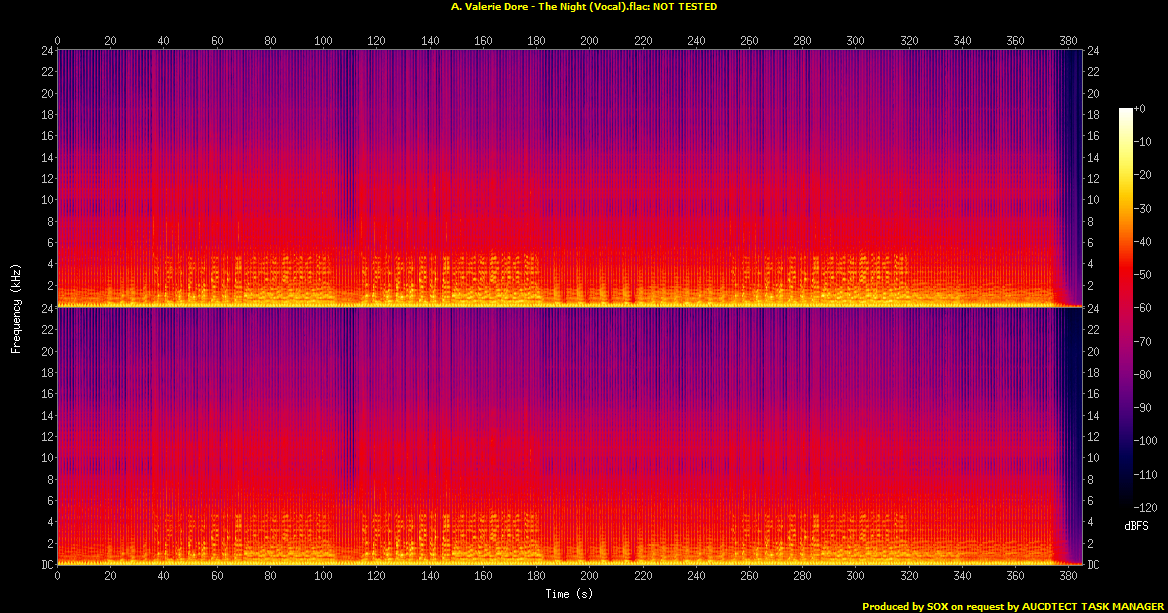The image size is (1168, 613).
Task: Click the upper channel spectrogram plot
Action: click(x=569, y=178)
